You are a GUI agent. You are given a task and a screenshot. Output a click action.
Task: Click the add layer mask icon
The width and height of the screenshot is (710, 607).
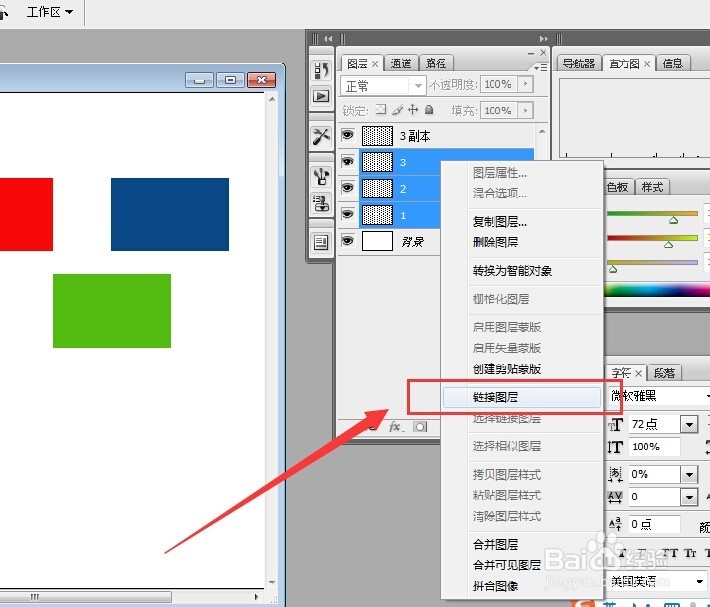pos(420,426)
